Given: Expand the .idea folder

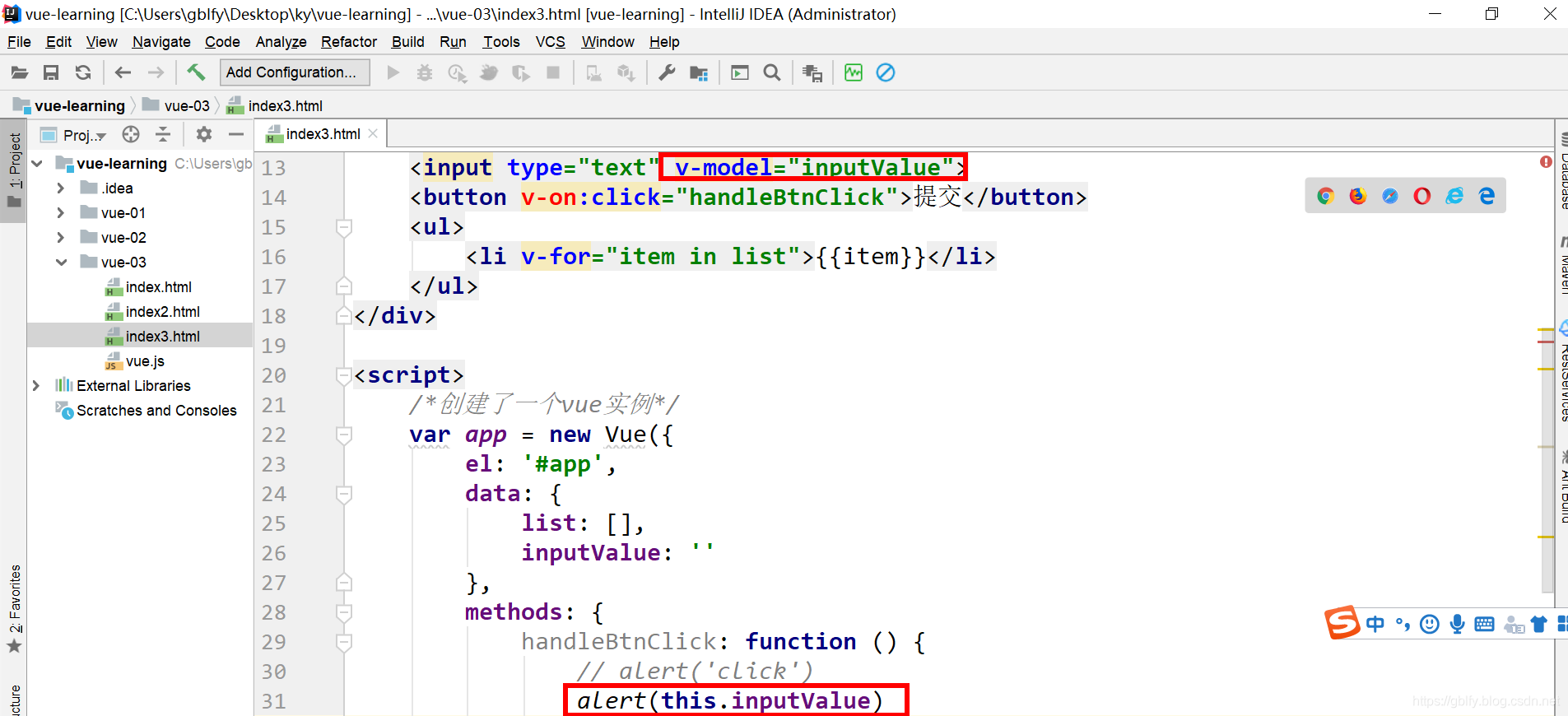Looking at the screenshot, I should click(60, 188).
